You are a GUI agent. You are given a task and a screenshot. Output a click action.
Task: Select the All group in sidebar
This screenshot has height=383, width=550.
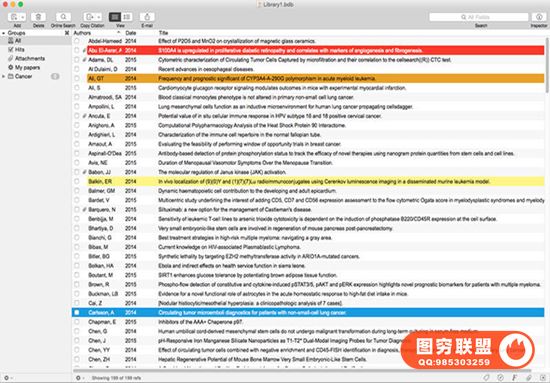pos(35,41)
